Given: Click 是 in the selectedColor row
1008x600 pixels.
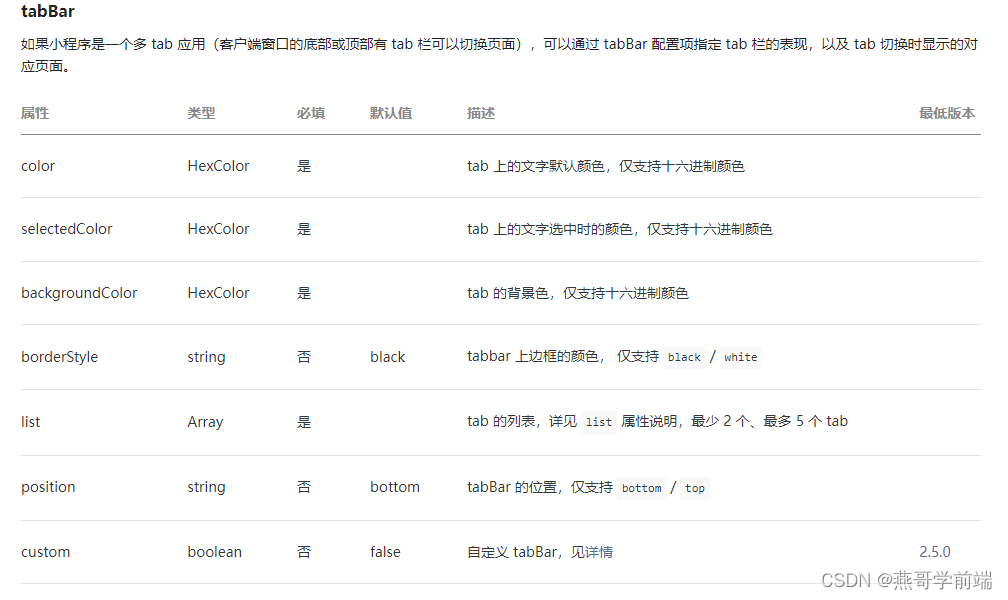Looking at the screenshot, I should 304,229.
